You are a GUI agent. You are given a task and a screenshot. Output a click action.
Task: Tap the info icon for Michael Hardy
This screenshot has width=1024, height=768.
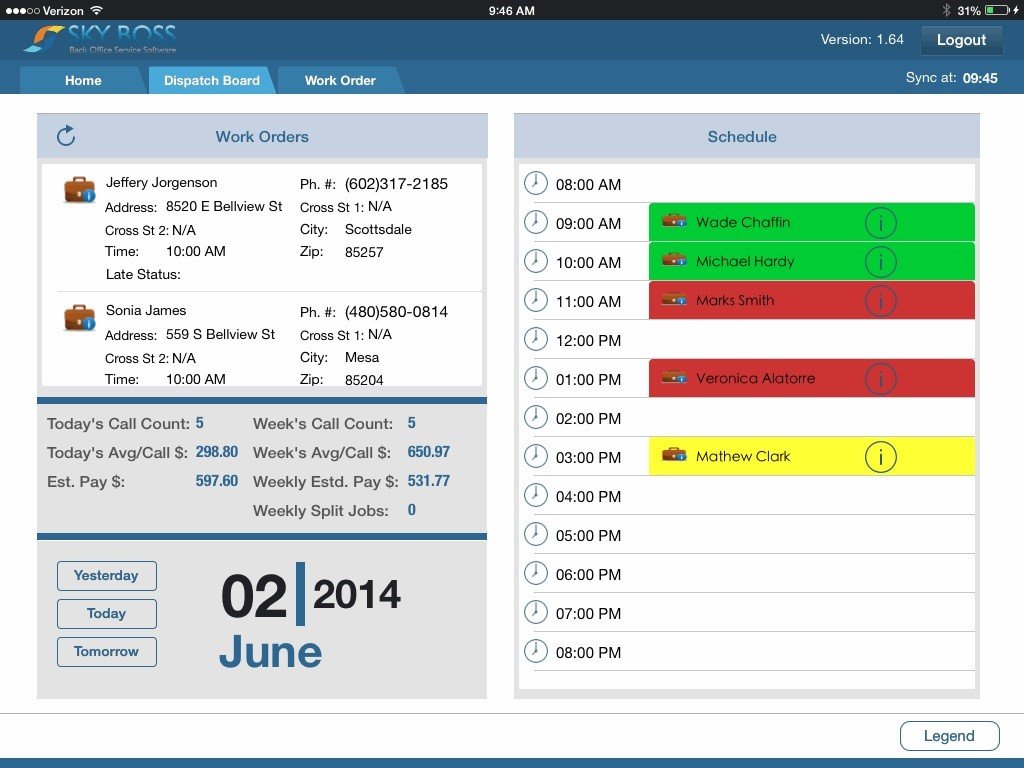880,263
